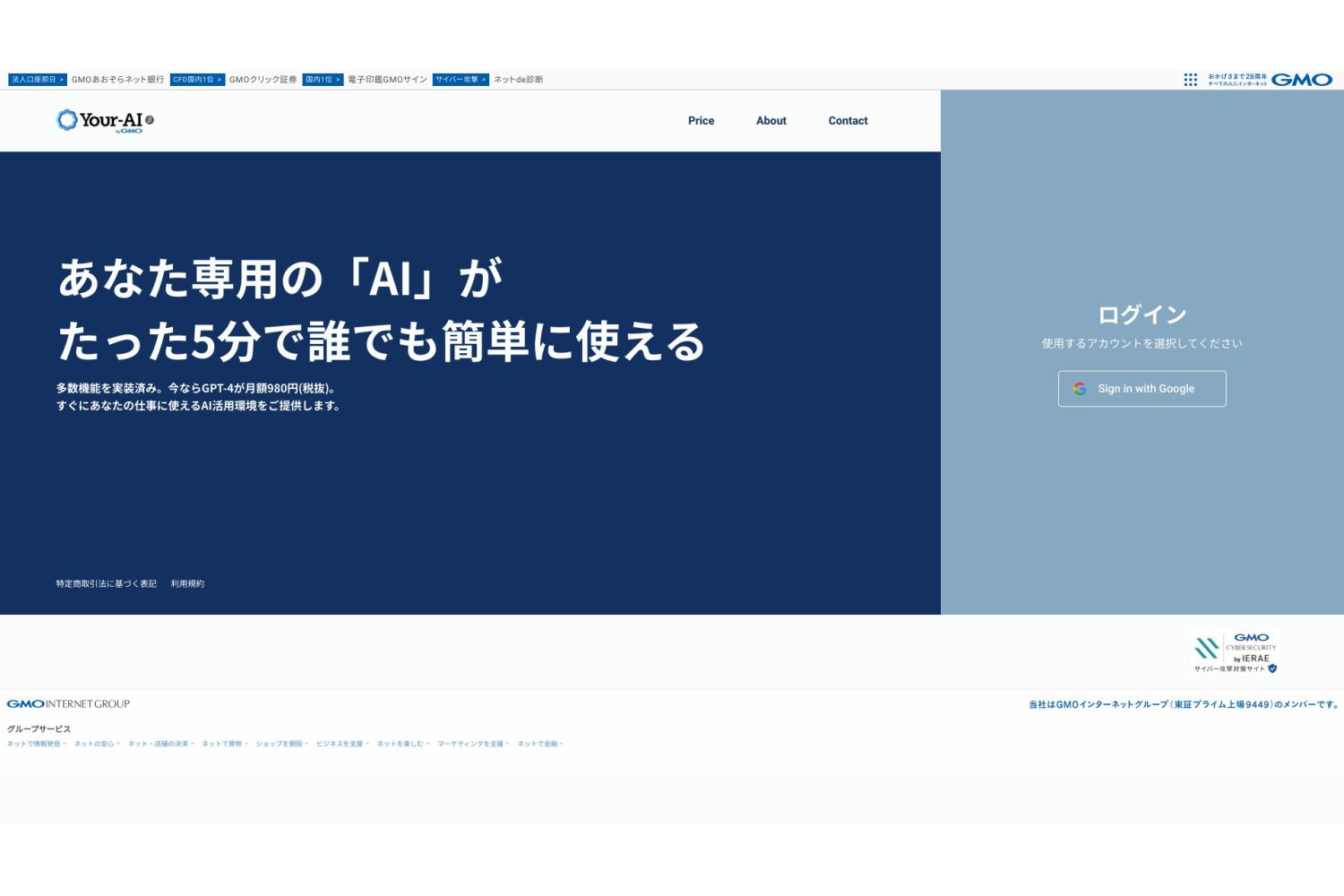Expand ネットで情報発信 group services
1344x896 pixels.
click(37, 744)
